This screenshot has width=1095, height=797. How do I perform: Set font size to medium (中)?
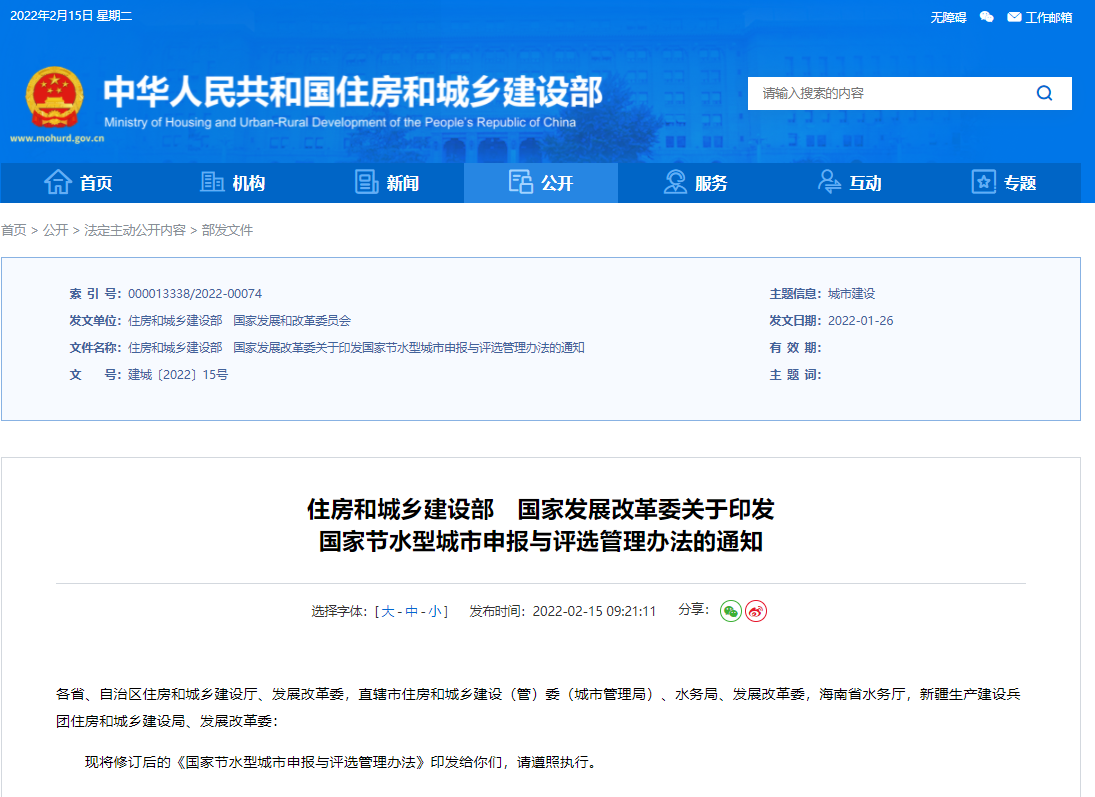pyautogui.click(x=412, y=611)
